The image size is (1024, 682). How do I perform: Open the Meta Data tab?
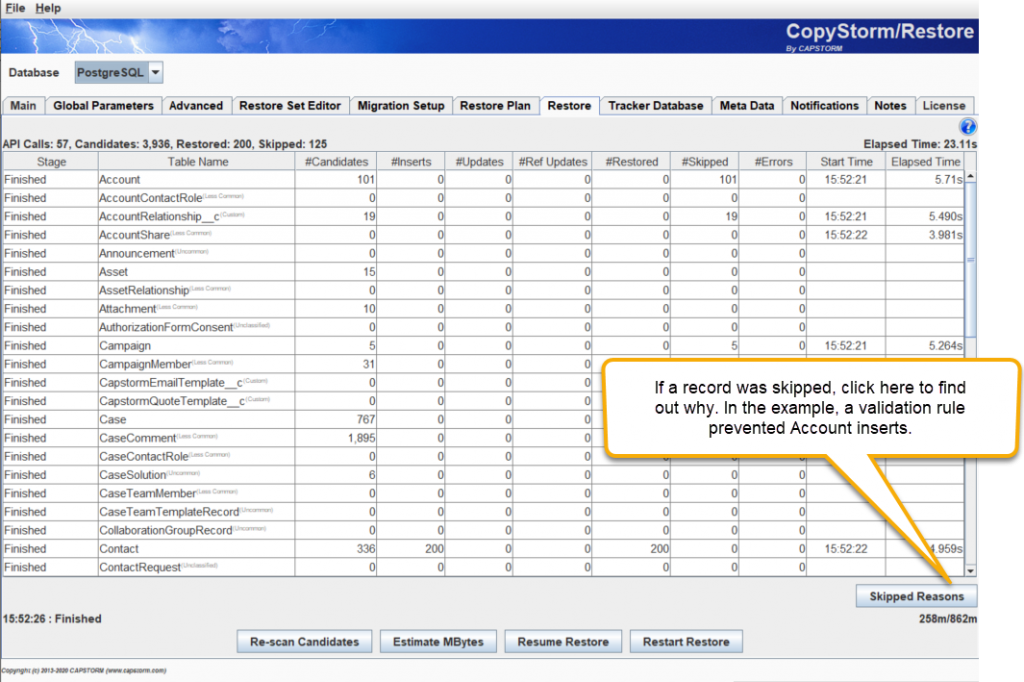tap(746, 106)
